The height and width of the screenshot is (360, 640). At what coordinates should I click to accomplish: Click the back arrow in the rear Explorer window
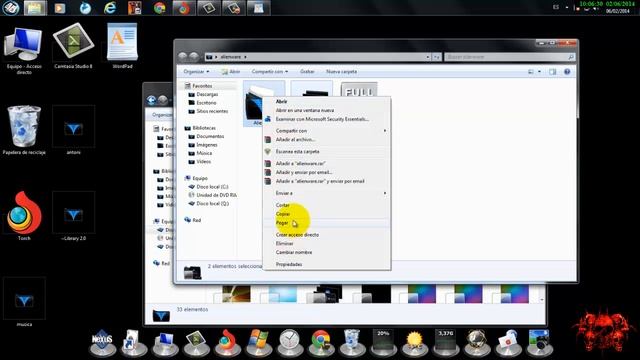pos(151,100)
